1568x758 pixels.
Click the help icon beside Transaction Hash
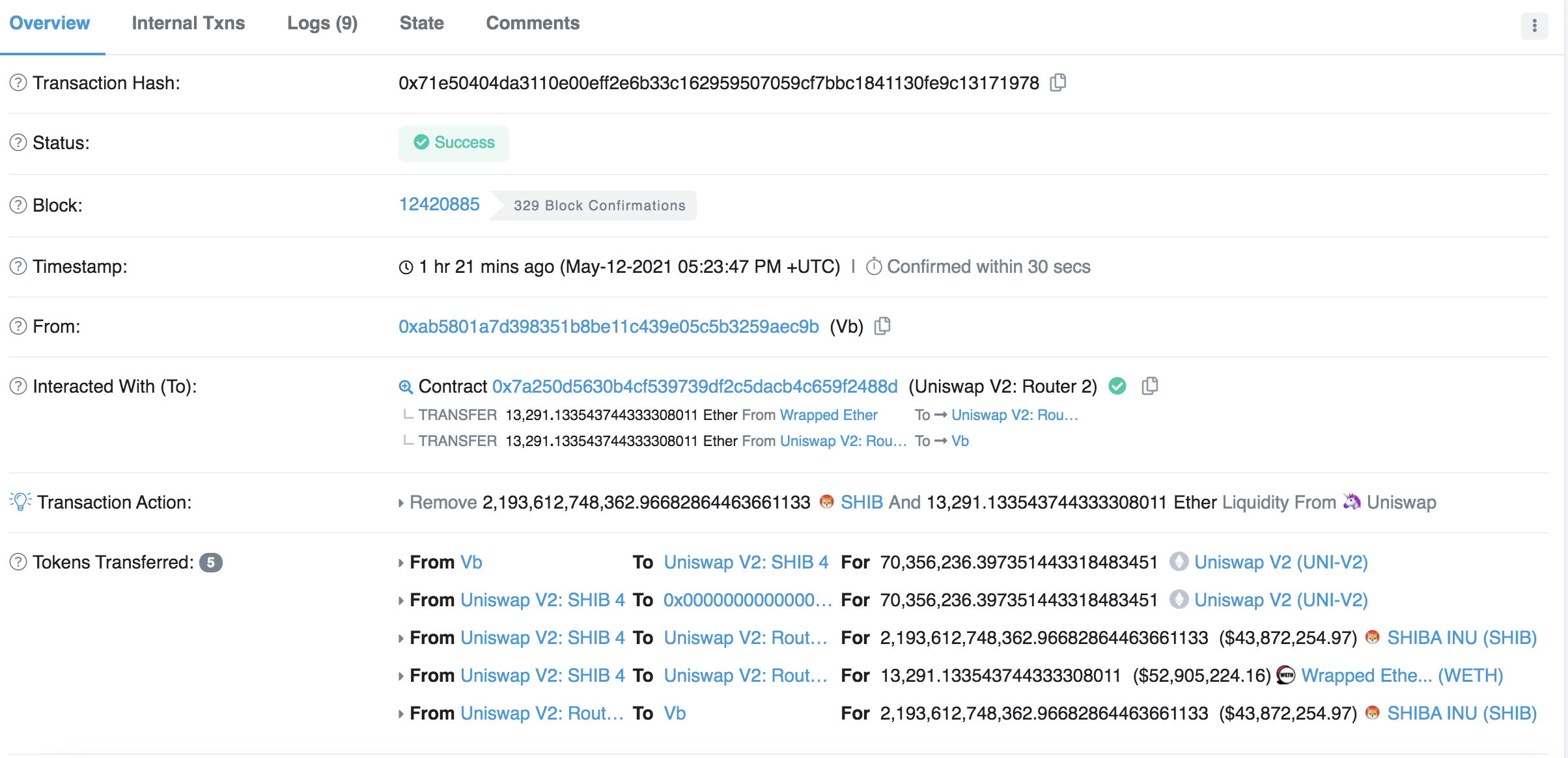pyautogui.click(x=18, y=83)
